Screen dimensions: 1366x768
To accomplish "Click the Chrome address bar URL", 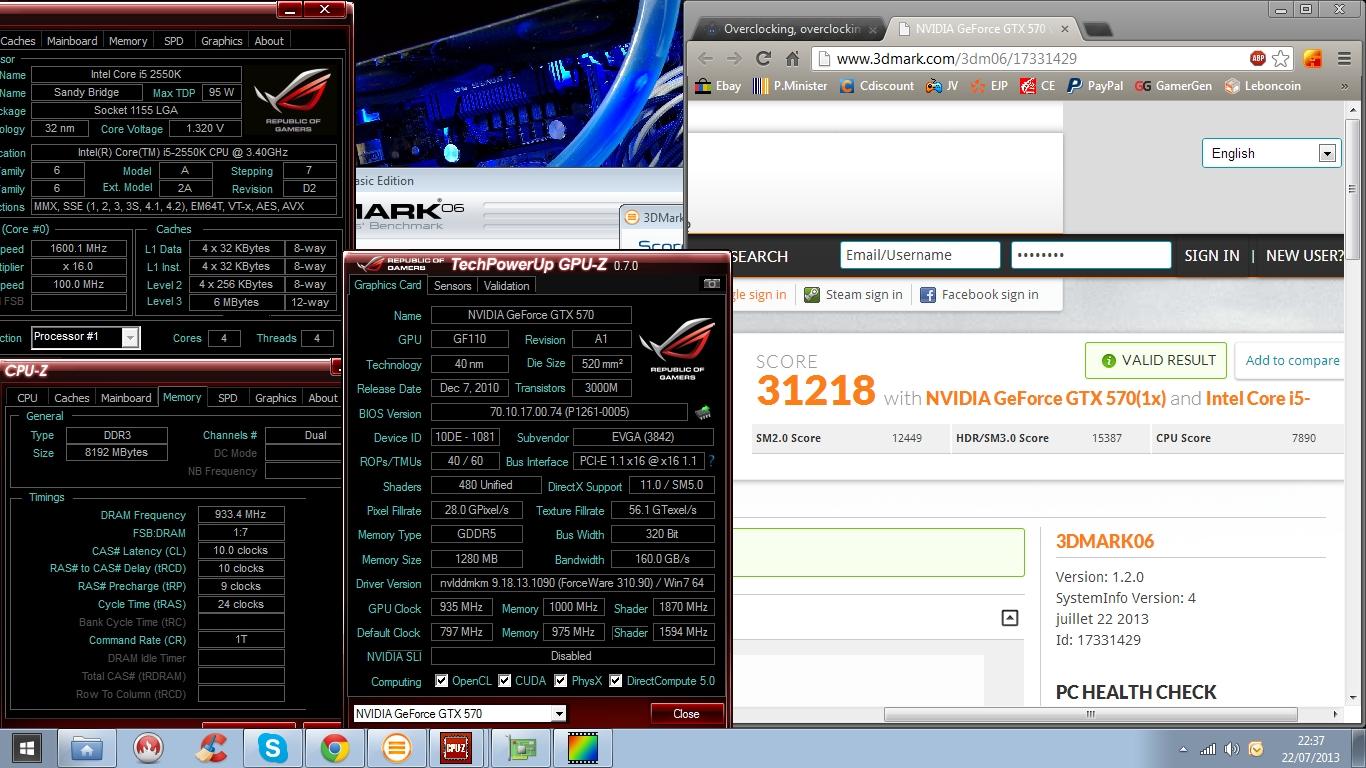I will (956, 59).
